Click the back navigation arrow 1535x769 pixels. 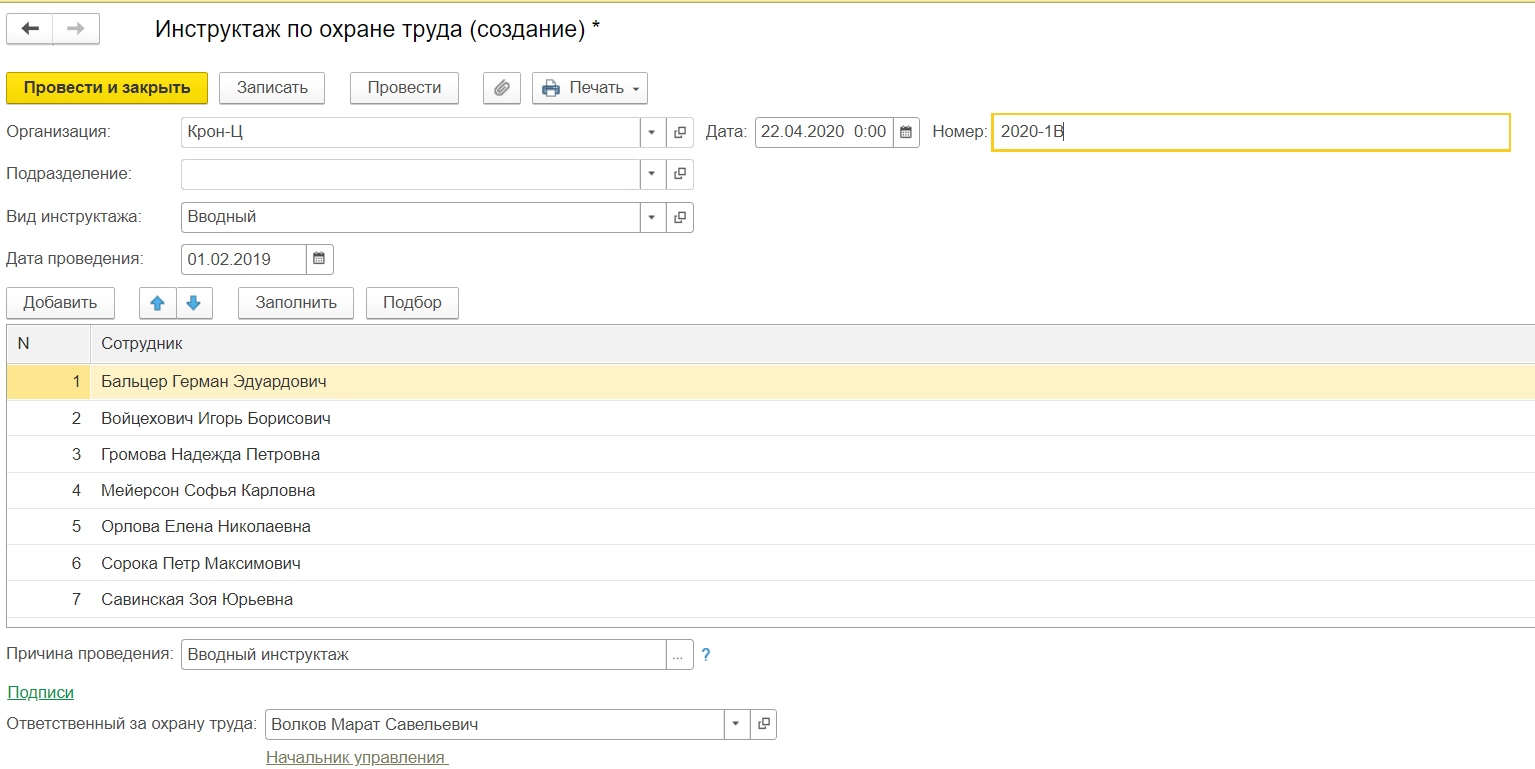[x=30, y=29]
